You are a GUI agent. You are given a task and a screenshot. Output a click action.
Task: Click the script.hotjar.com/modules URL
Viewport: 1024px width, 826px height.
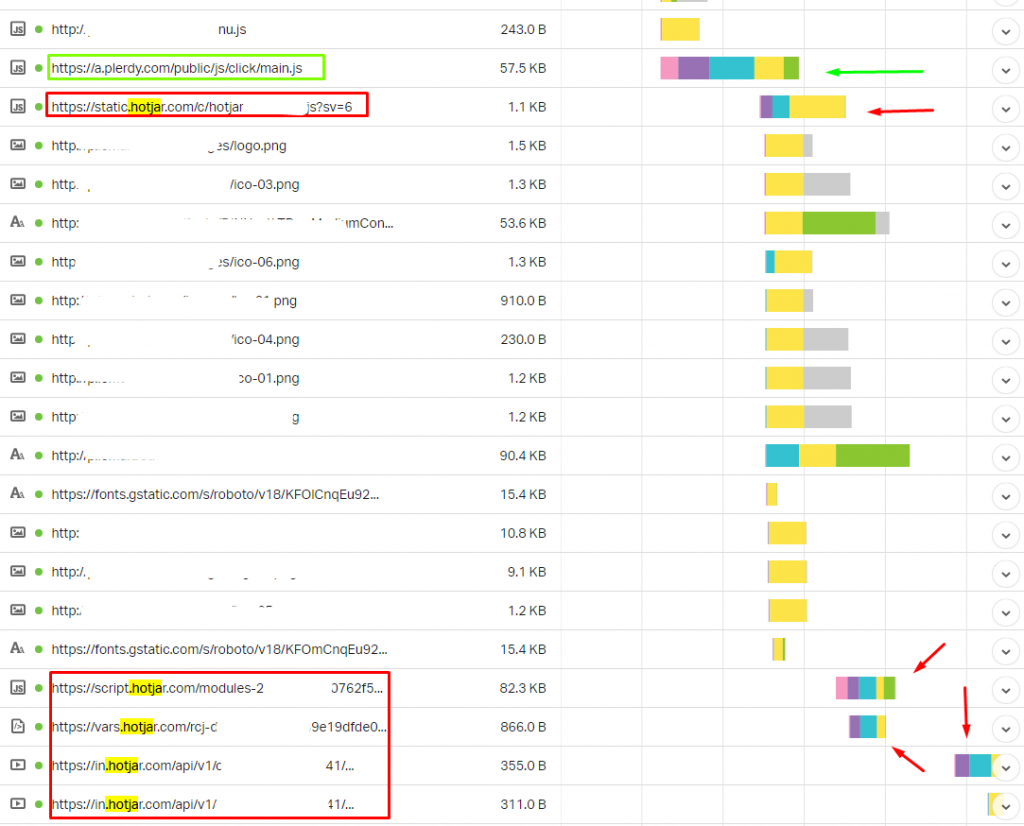217,688
